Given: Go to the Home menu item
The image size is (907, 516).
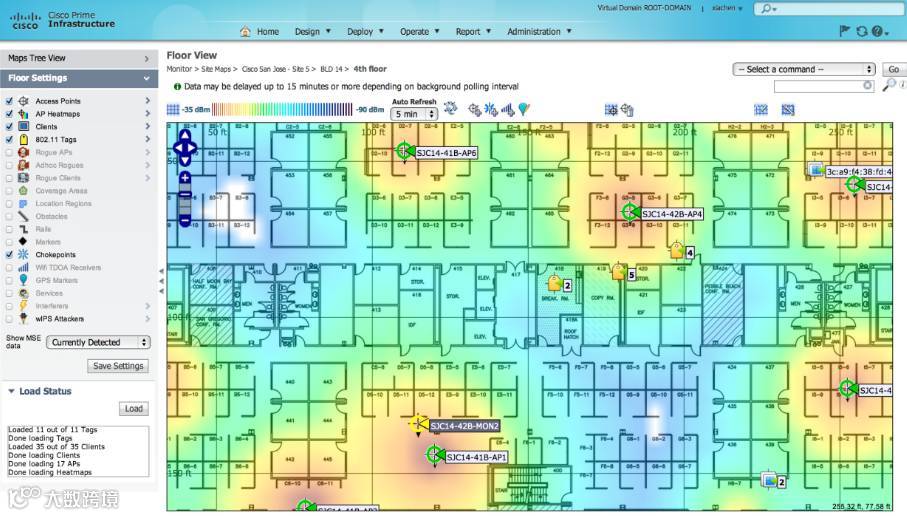Looking at the screenshot, I should pyautogui.click(x=268, y=32).
